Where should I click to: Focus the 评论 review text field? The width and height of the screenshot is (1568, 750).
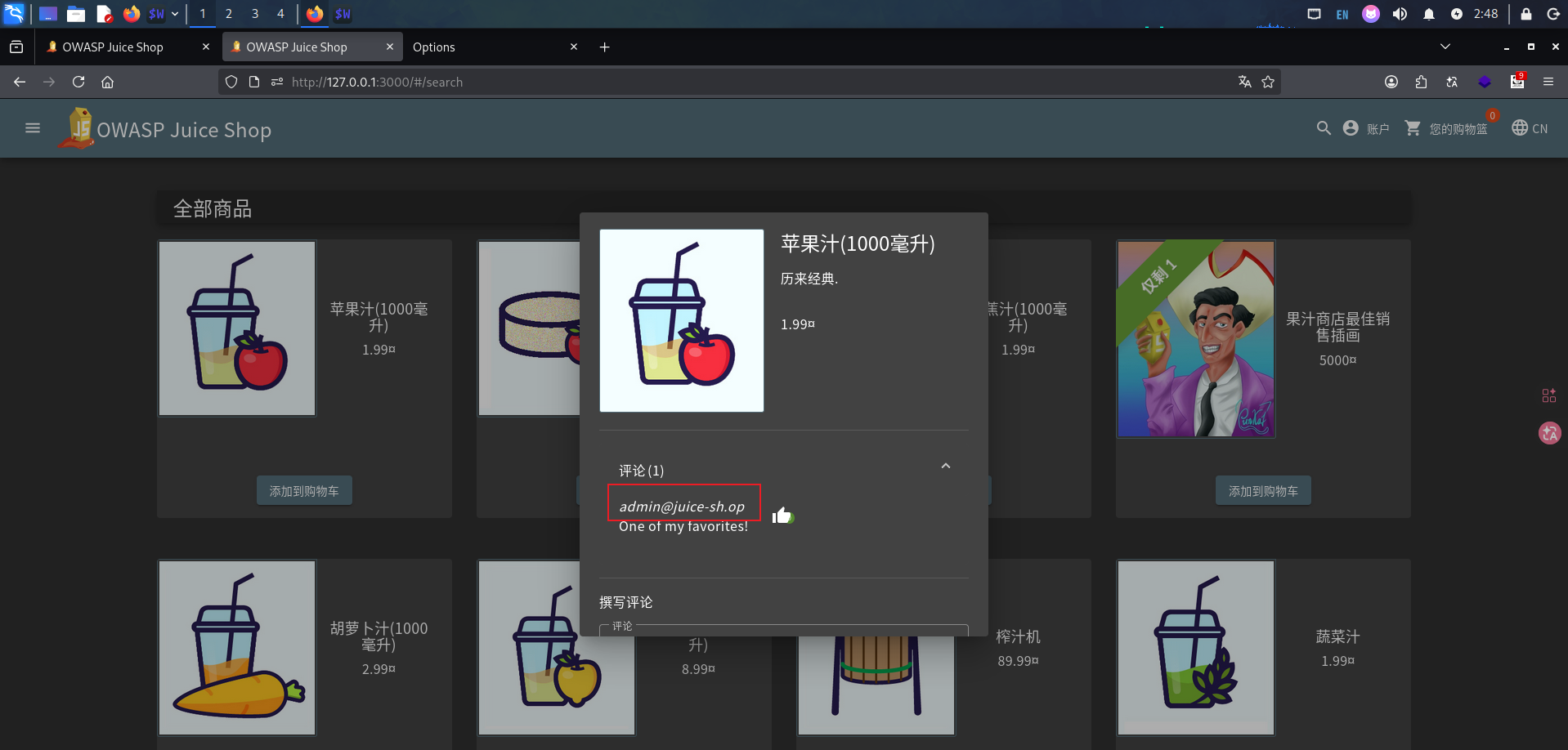[x=784, y=630]
